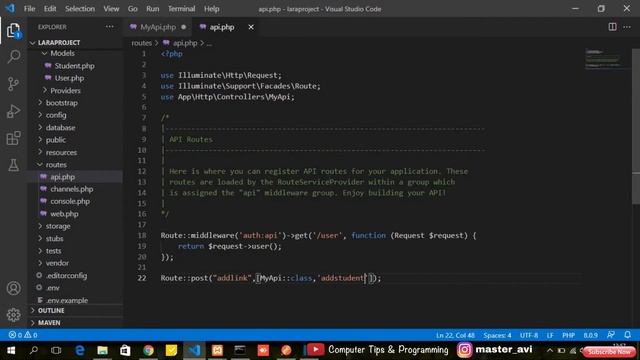Open console.php in the explorer
The image size is (640, 360).
[70, 201]
